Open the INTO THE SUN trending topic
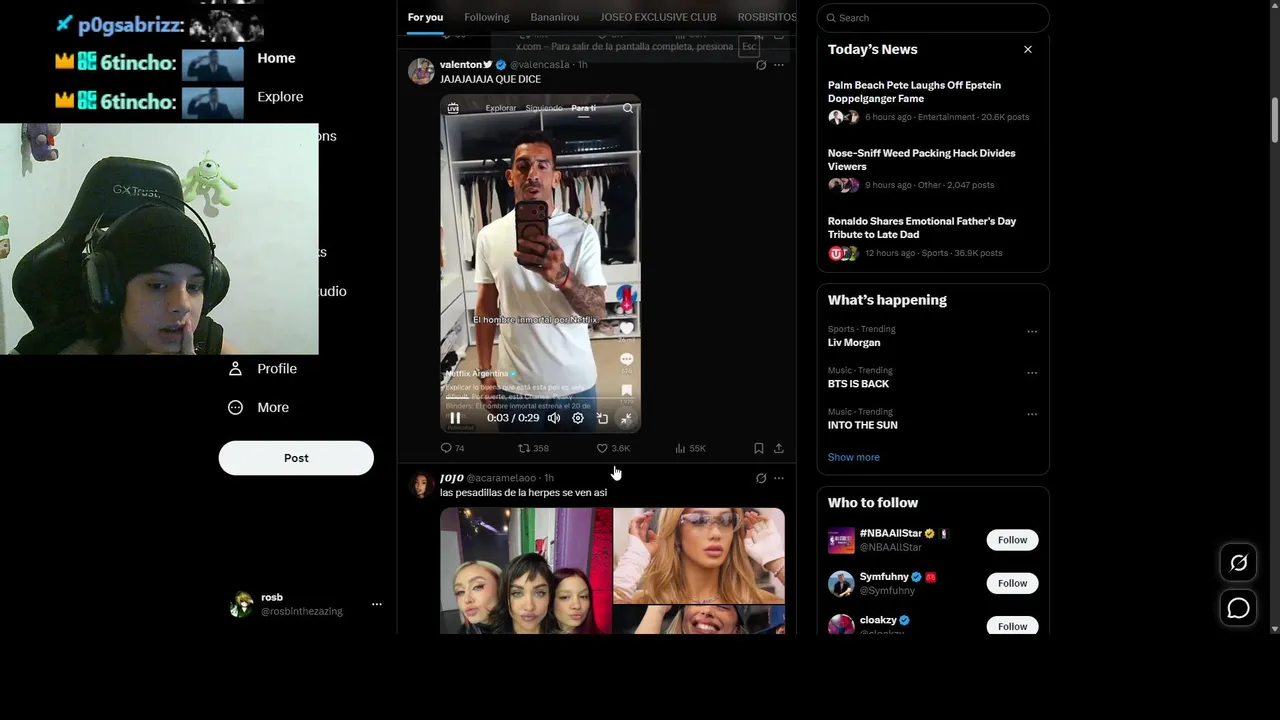 (x=862, y=425)
